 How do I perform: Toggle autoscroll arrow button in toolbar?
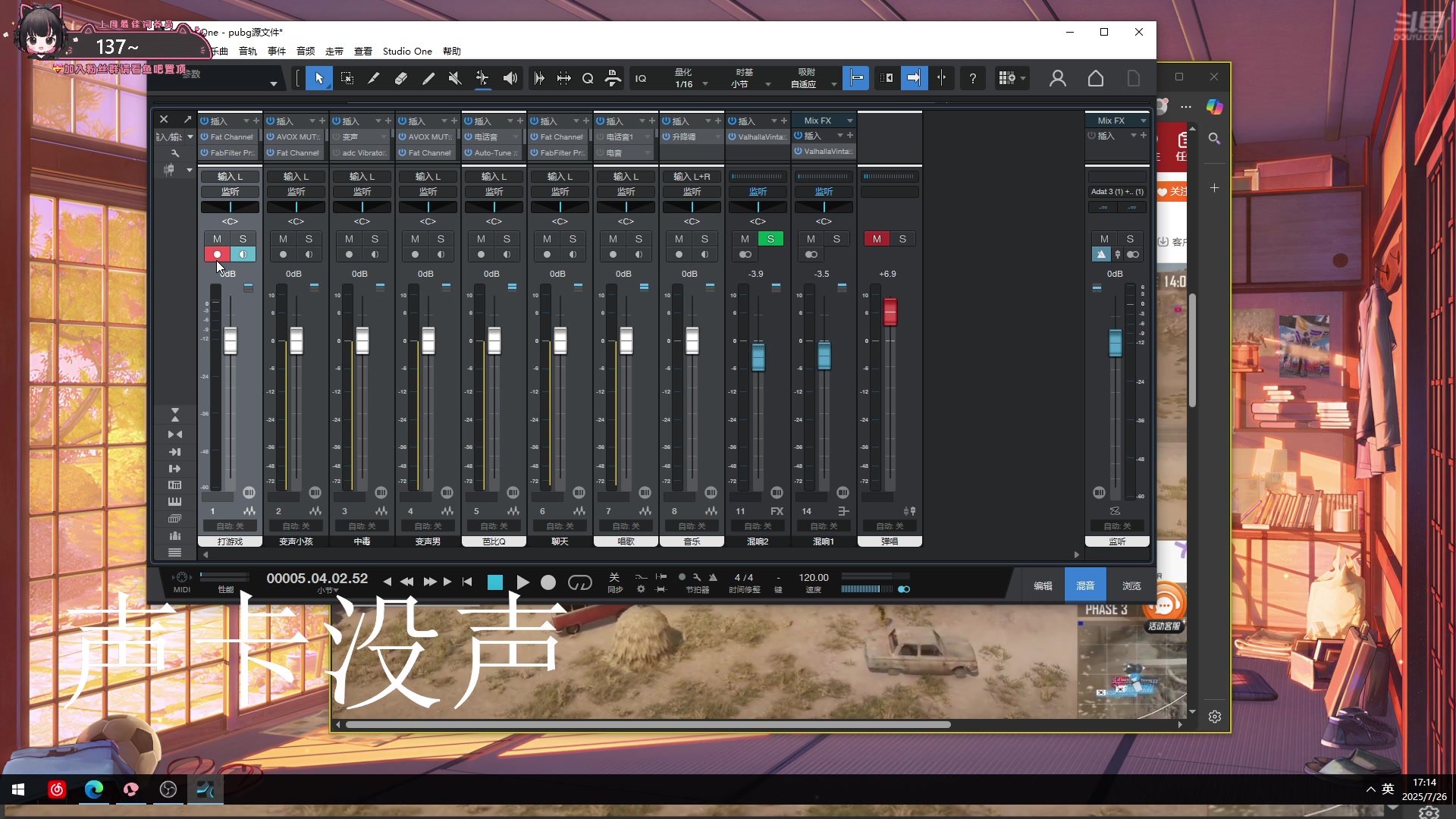tap(914, 78)
